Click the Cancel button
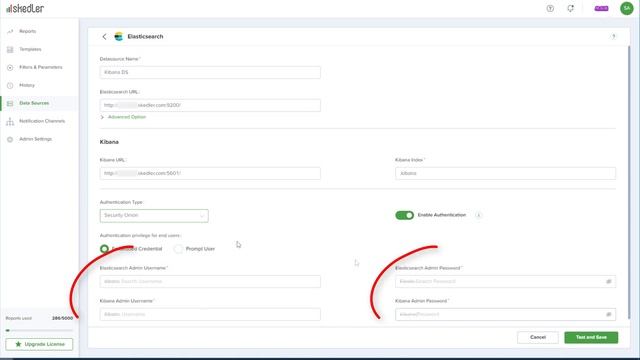The height and width of the screenshot is (360, 640). tap(538, 337)
